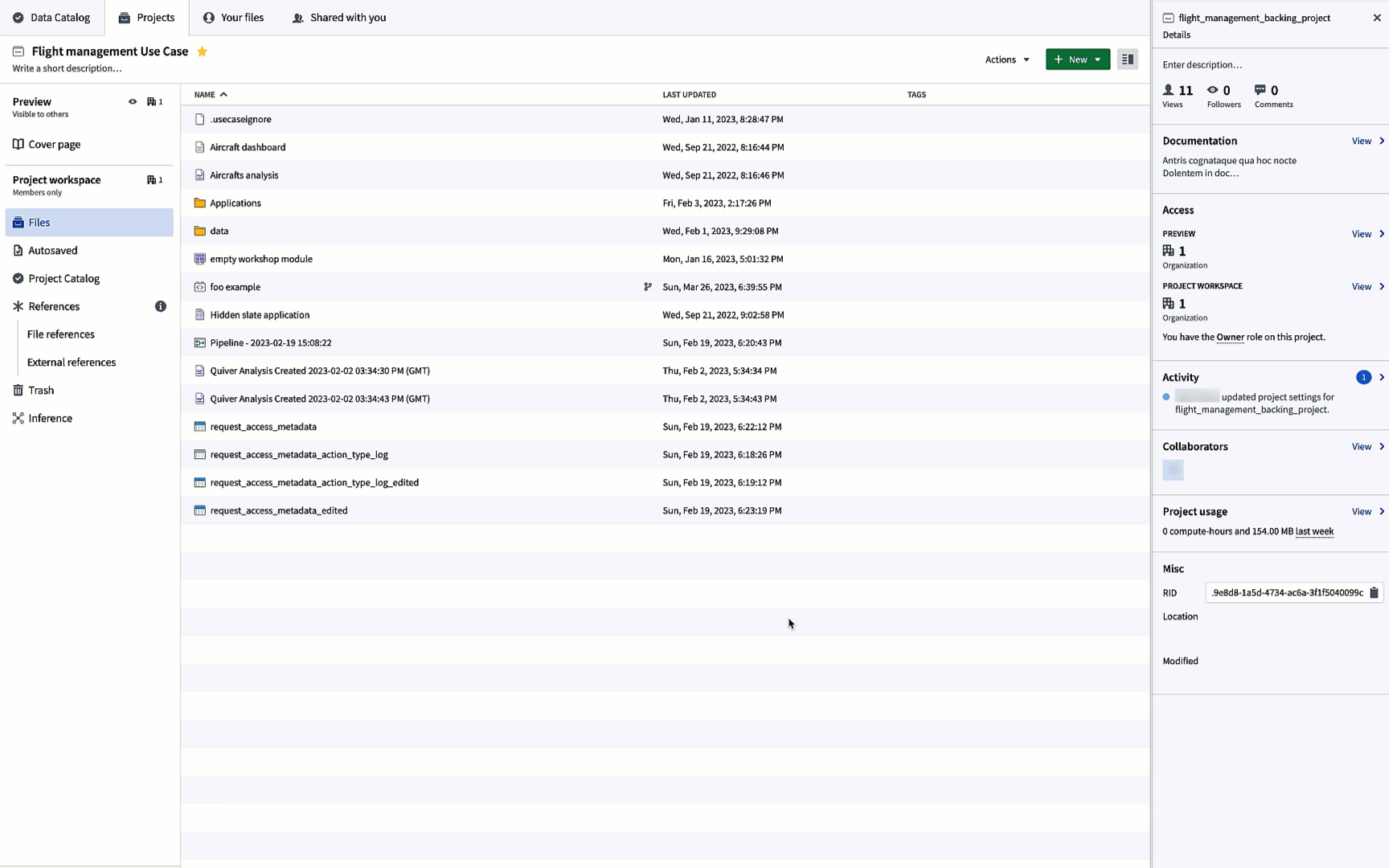This screenshot has width=1389, height=868.
Task: Open Trash in the sidebar
Action: pos(89,391)
